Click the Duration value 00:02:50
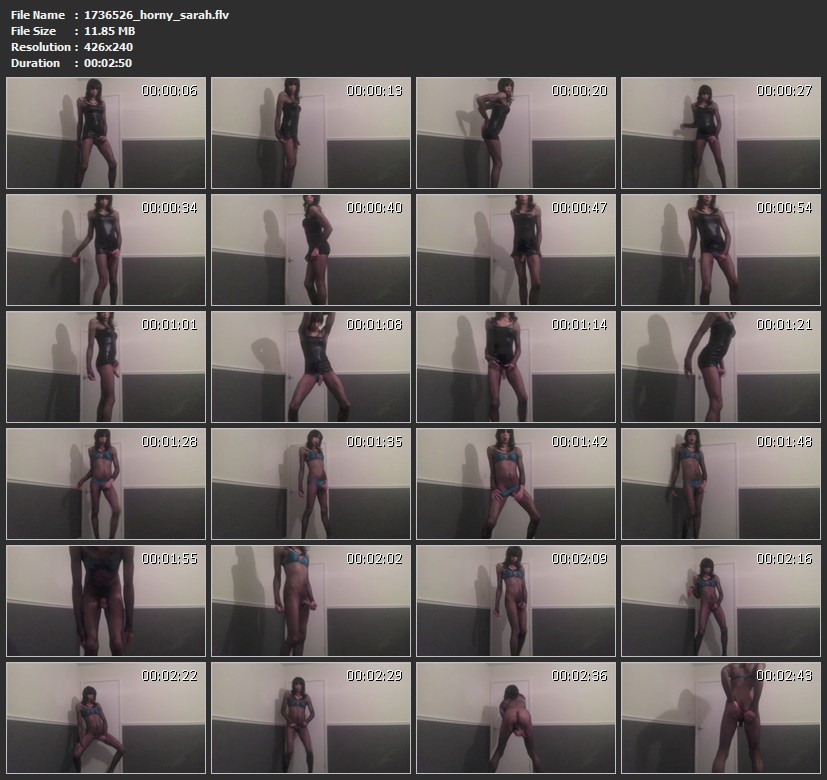 click(107, 63)
